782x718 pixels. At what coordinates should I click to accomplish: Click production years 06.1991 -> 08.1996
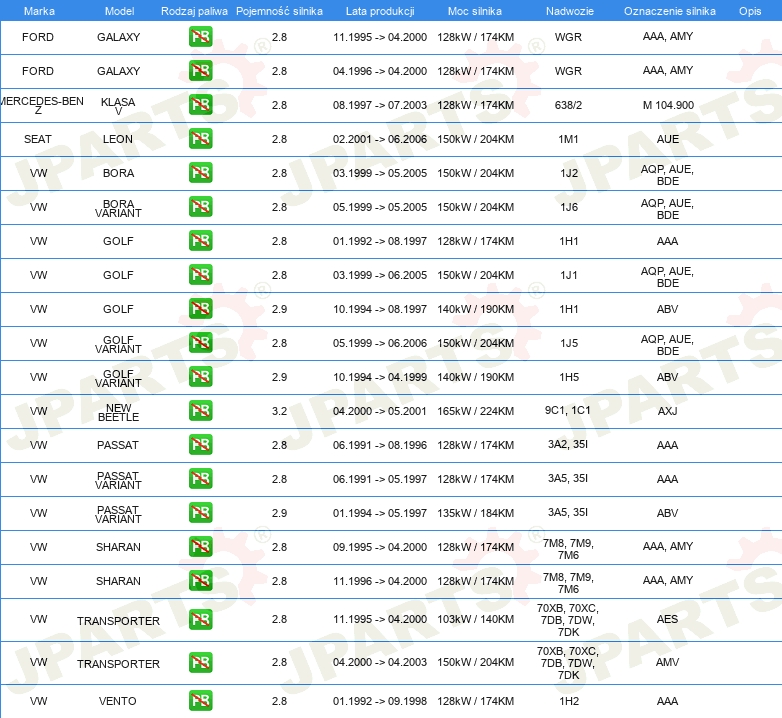click(380, 445)
